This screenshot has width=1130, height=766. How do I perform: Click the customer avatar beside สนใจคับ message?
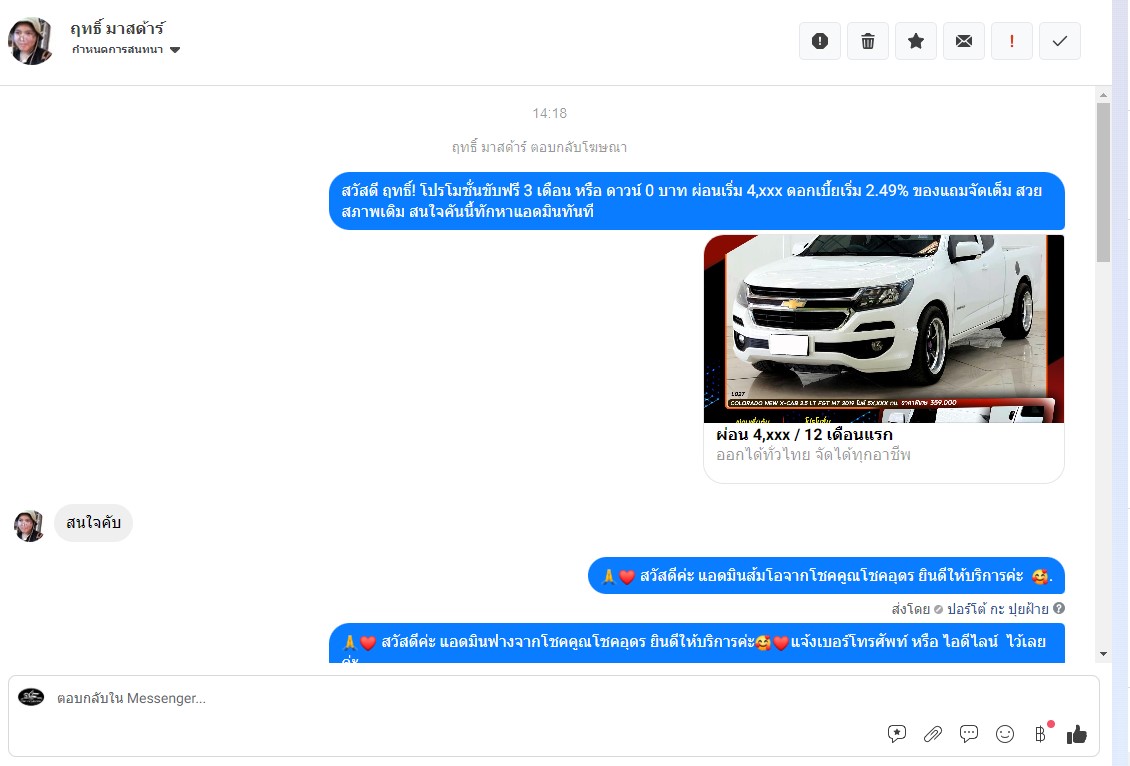(29, 525)
